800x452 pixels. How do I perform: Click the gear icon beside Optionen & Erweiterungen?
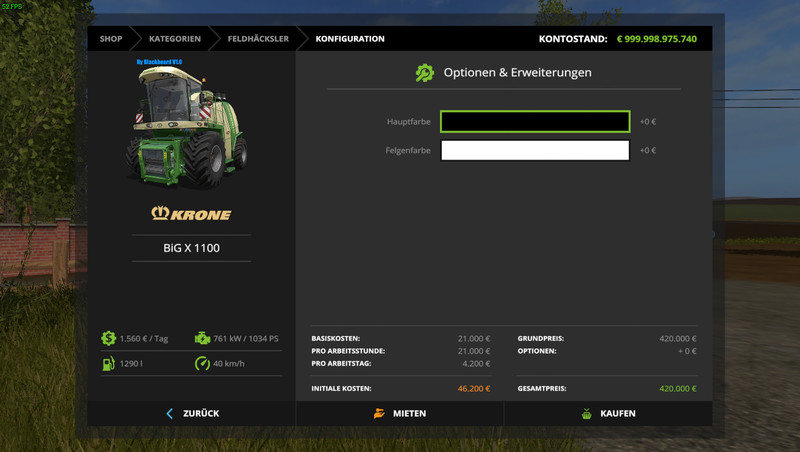(x=425, y=72)
